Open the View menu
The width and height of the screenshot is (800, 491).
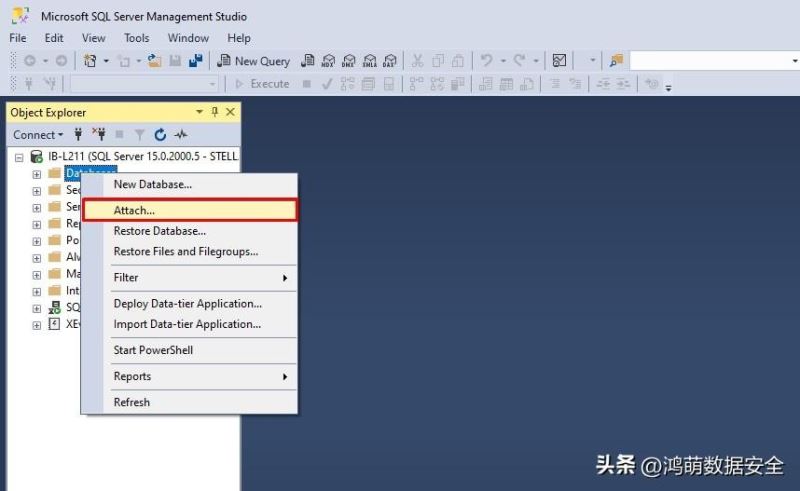point(93,38)
